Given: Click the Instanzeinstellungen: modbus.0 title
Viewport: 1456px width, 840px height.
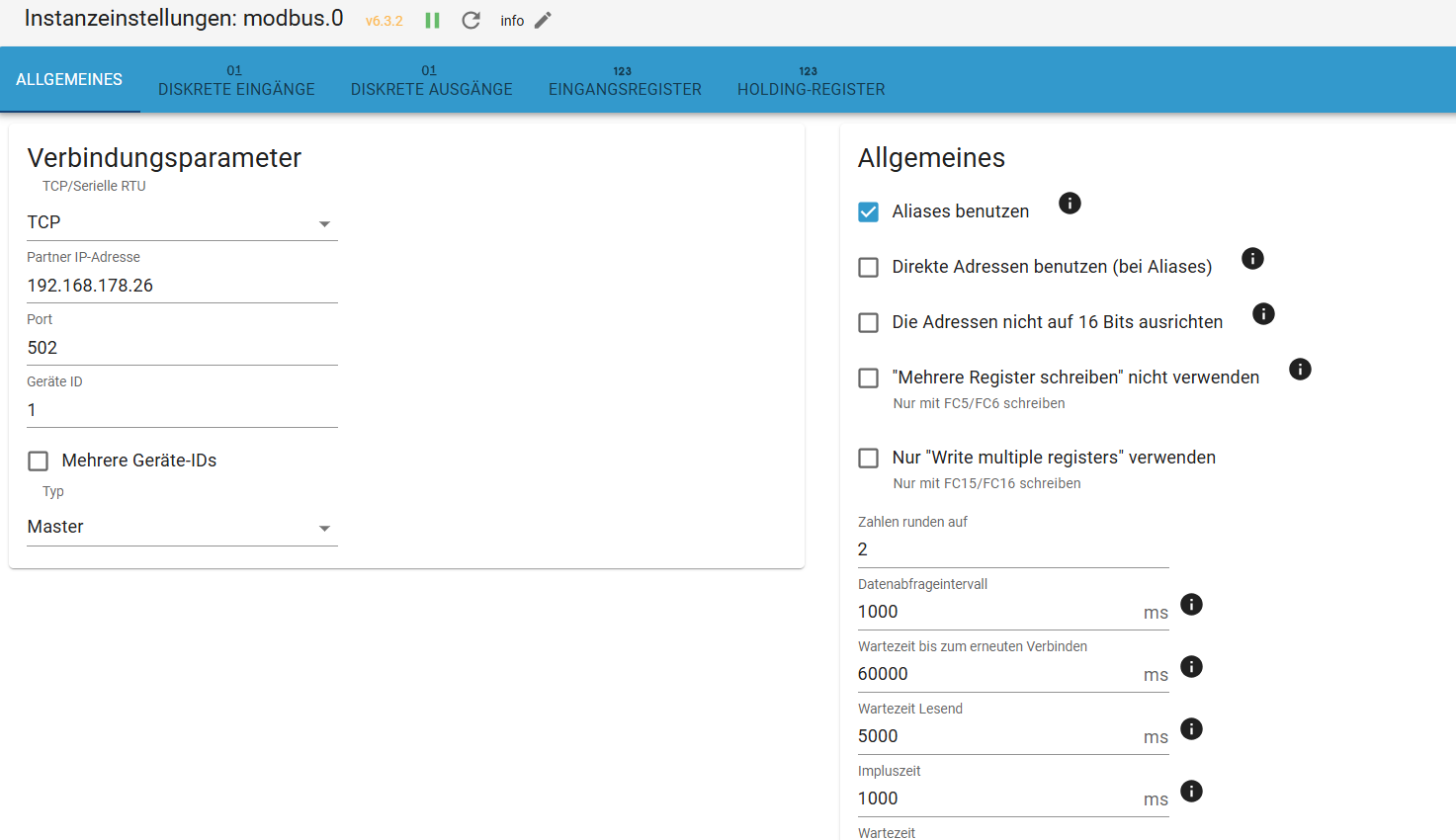Looking at the screenshot, I should point(184,18).
